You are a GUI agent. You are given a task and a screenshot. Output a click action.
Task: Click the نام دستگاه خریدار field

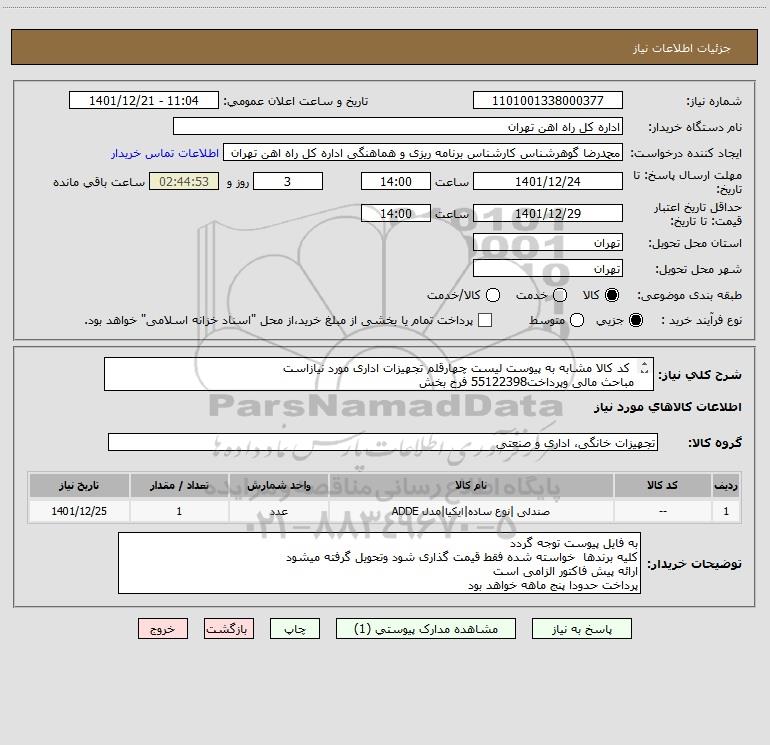(x=398, y=126)
